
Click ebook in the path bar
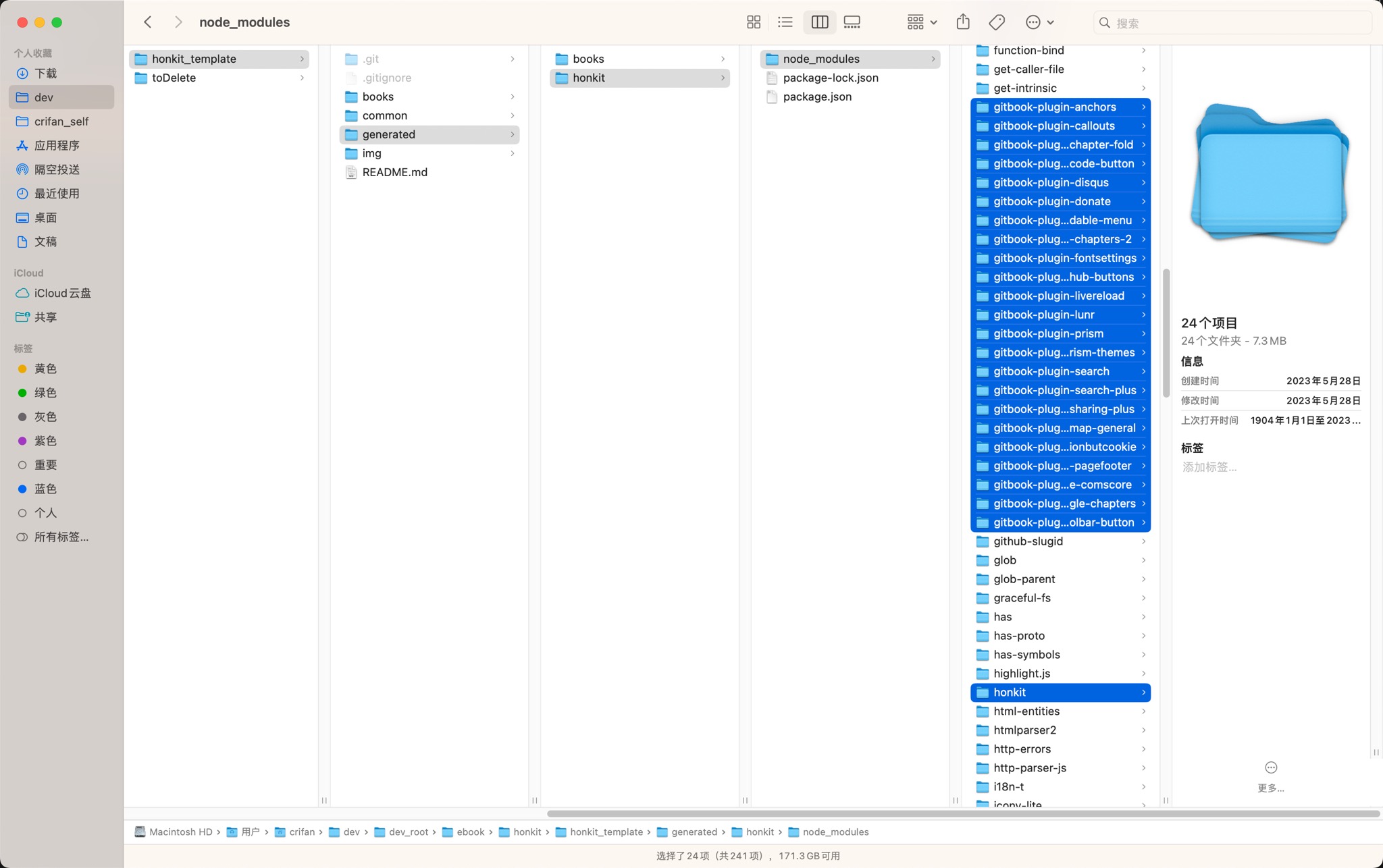[470, 832]
